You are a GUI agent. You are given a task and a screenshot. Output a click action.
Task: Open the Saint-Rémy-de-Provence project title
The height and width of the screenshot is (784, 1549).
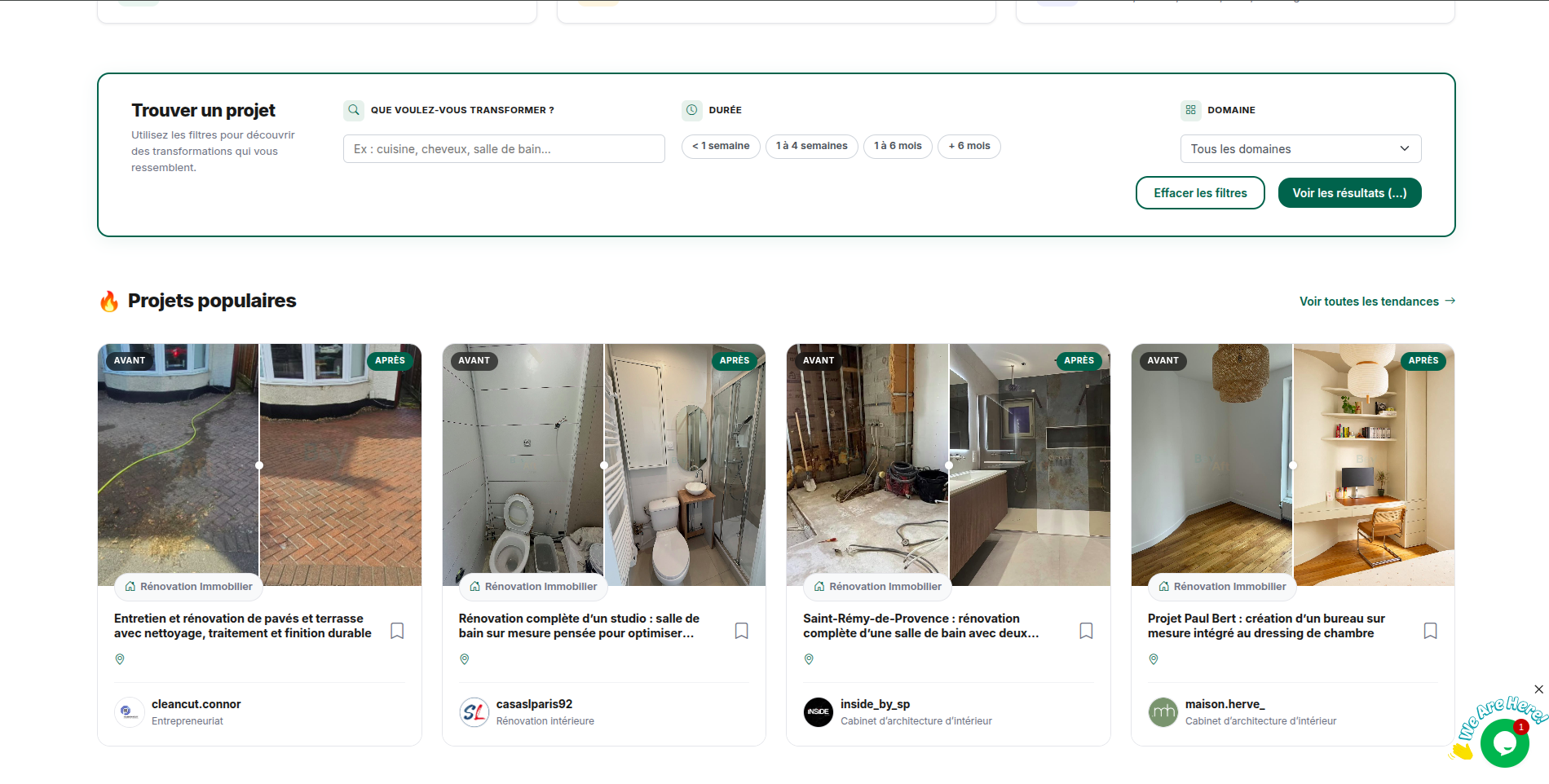tap(921, 626)
